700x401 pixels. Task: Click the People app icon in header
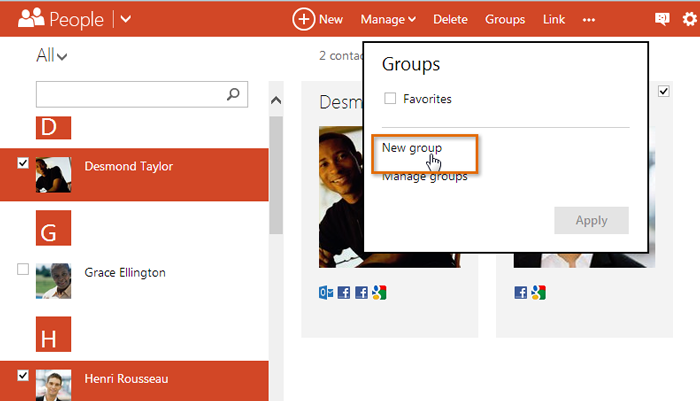(31, 18)
